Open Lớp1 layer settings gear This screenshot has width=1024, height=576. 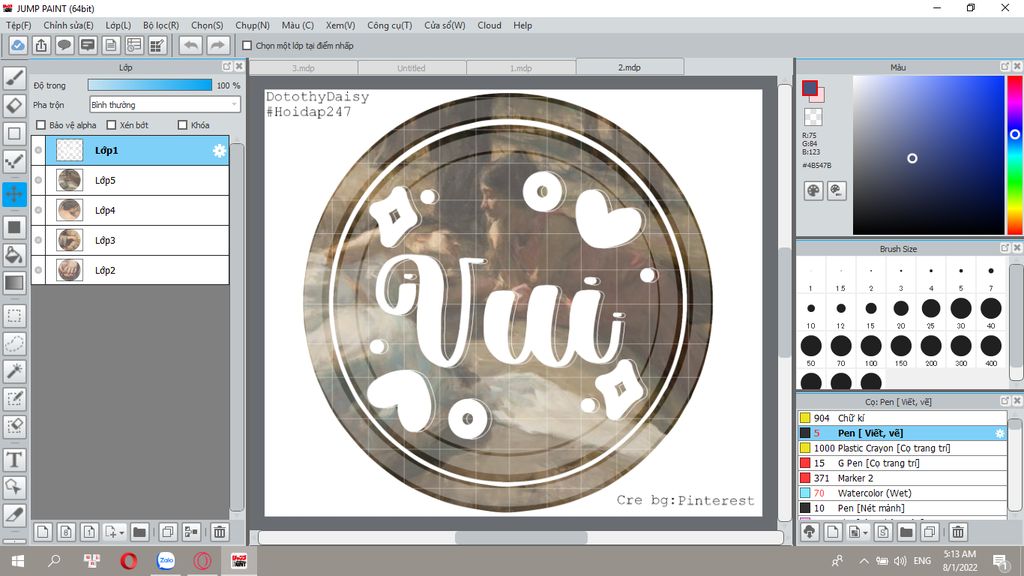(x=219, y=151)
